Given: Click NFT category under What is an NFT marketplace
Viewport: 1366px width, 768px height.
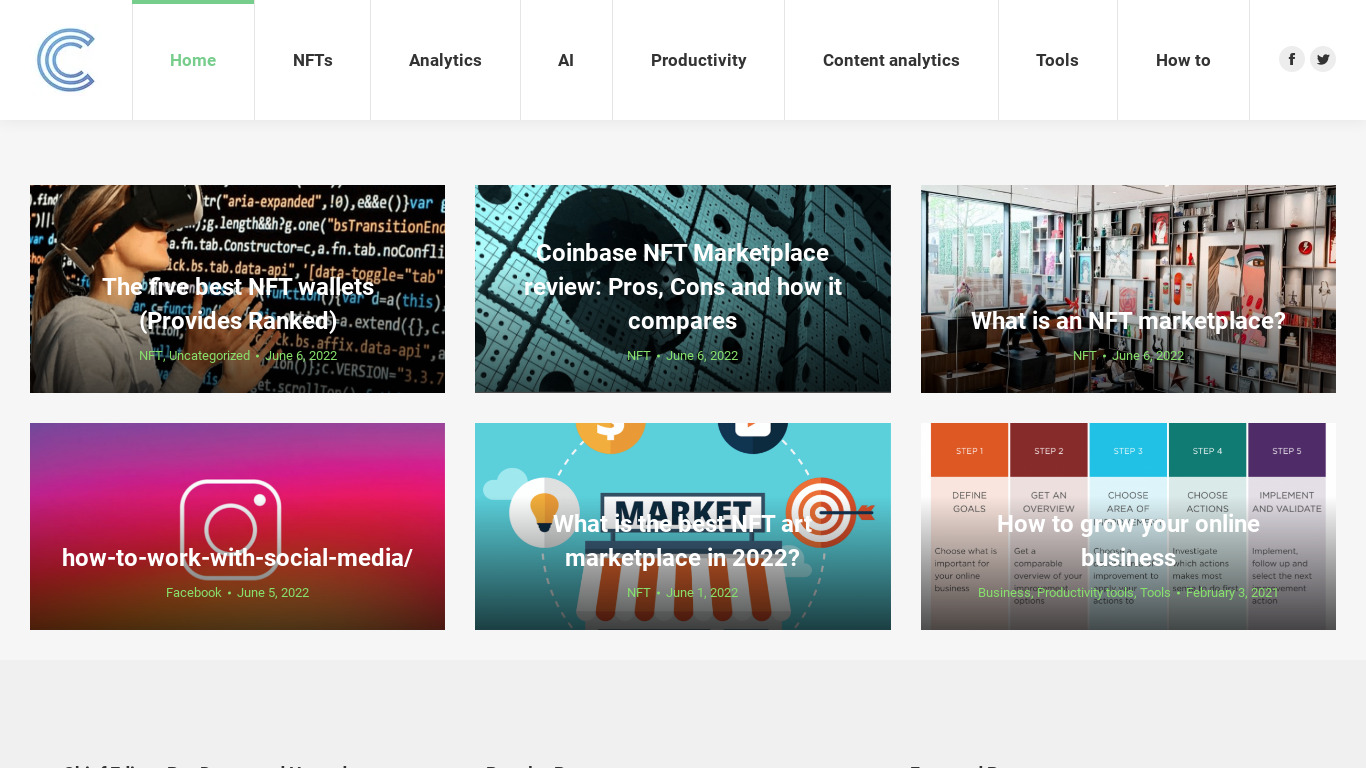Looking at the screenshot, I should 1085,356.
